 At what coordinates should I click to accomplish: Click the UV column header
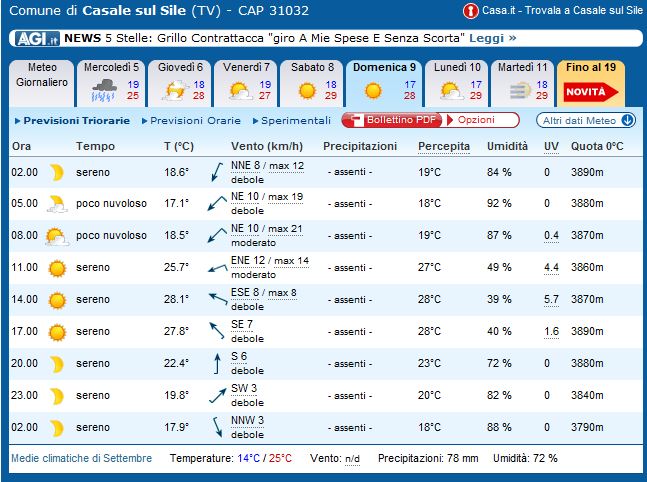(x=551, y=146)
